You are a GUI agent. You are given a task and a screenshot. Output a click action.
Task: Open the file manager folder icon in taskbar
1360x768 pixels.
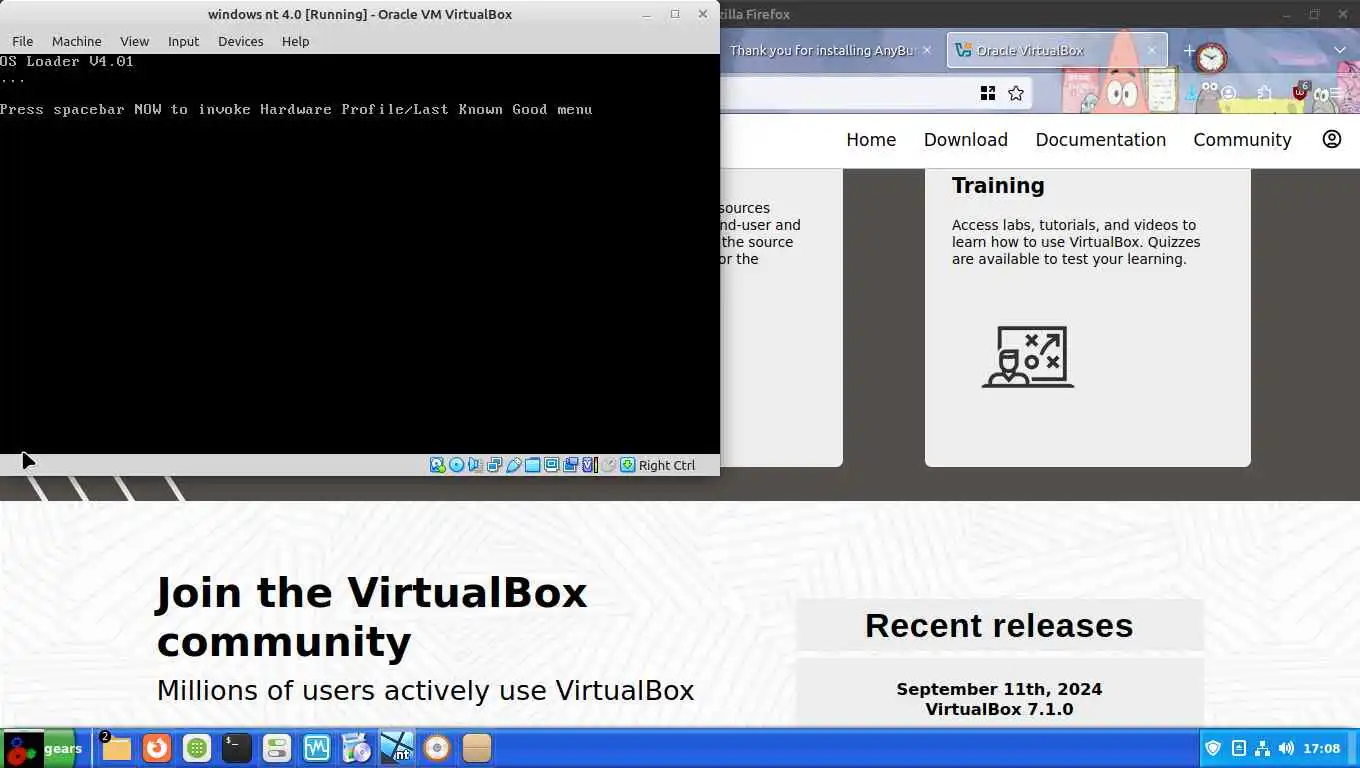[x=116, y=748]
